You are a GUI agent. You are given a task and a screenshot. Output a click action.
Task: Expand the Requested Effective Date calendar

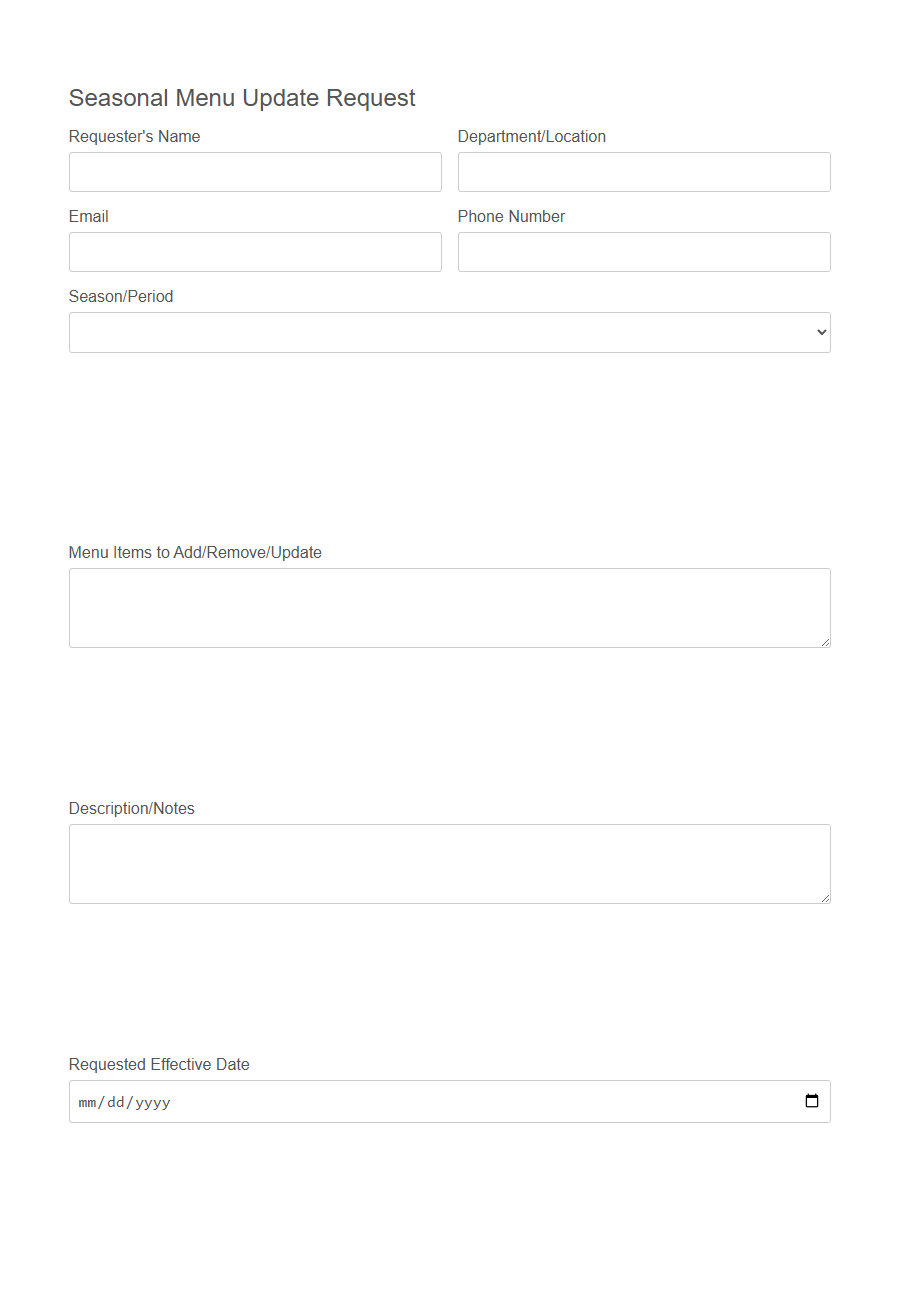811,1101
